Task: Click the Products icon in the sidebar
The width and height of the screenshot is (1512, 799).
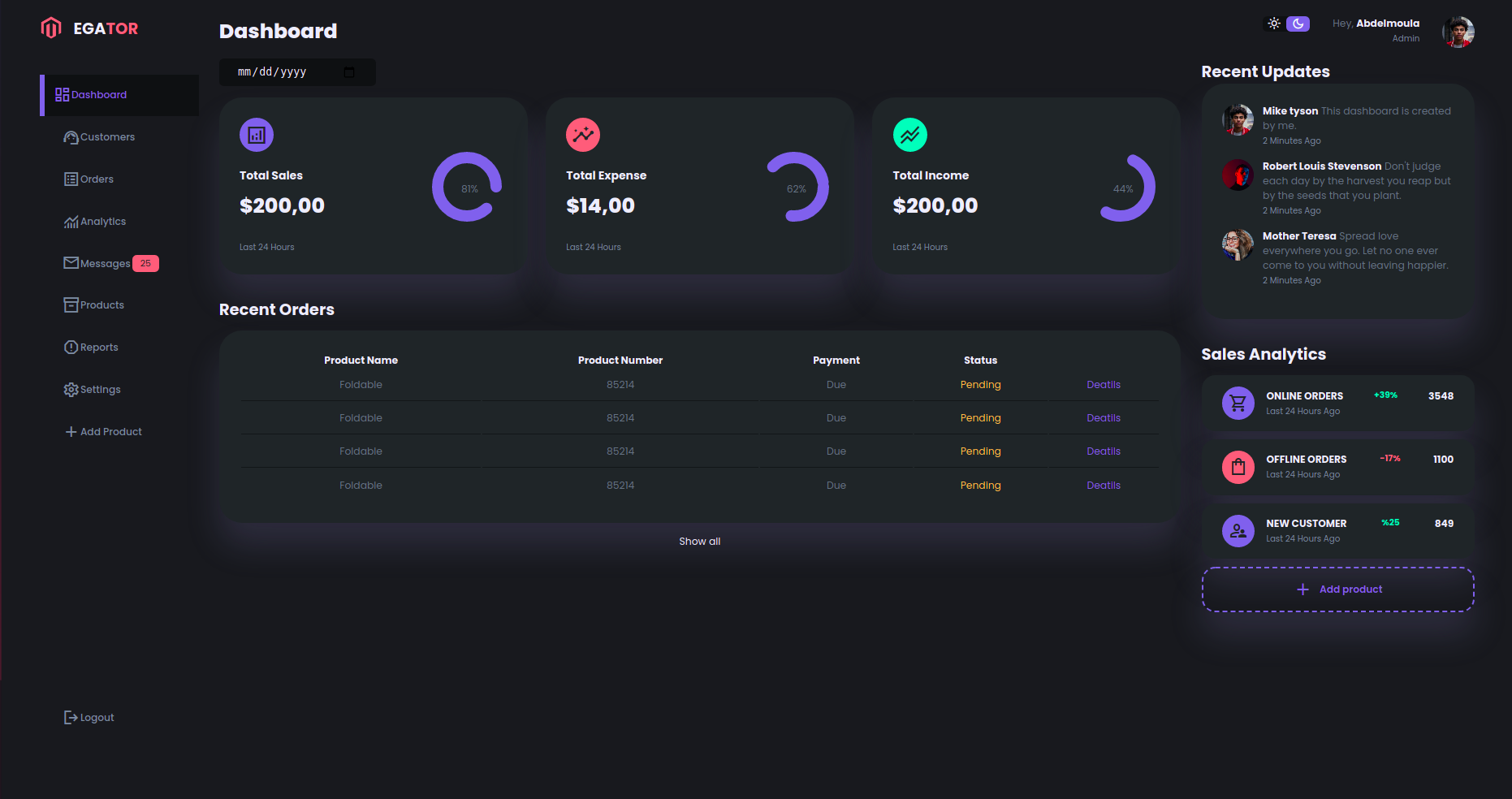Action: click(71, 304)
